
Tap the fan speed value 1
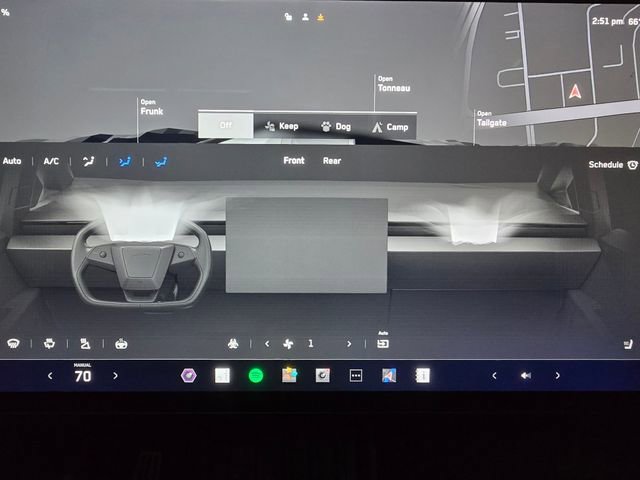pyautogui.click(x=311, y=344)
